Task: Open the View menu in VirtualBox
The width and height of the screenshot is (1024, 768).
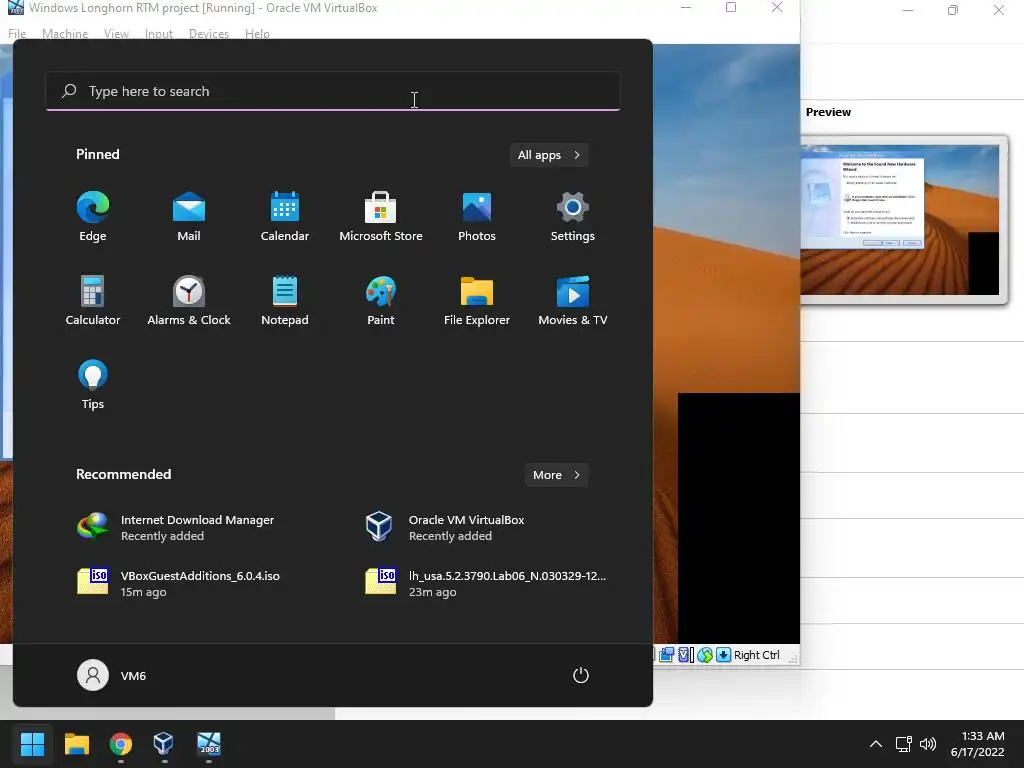Action: point(116,33)
